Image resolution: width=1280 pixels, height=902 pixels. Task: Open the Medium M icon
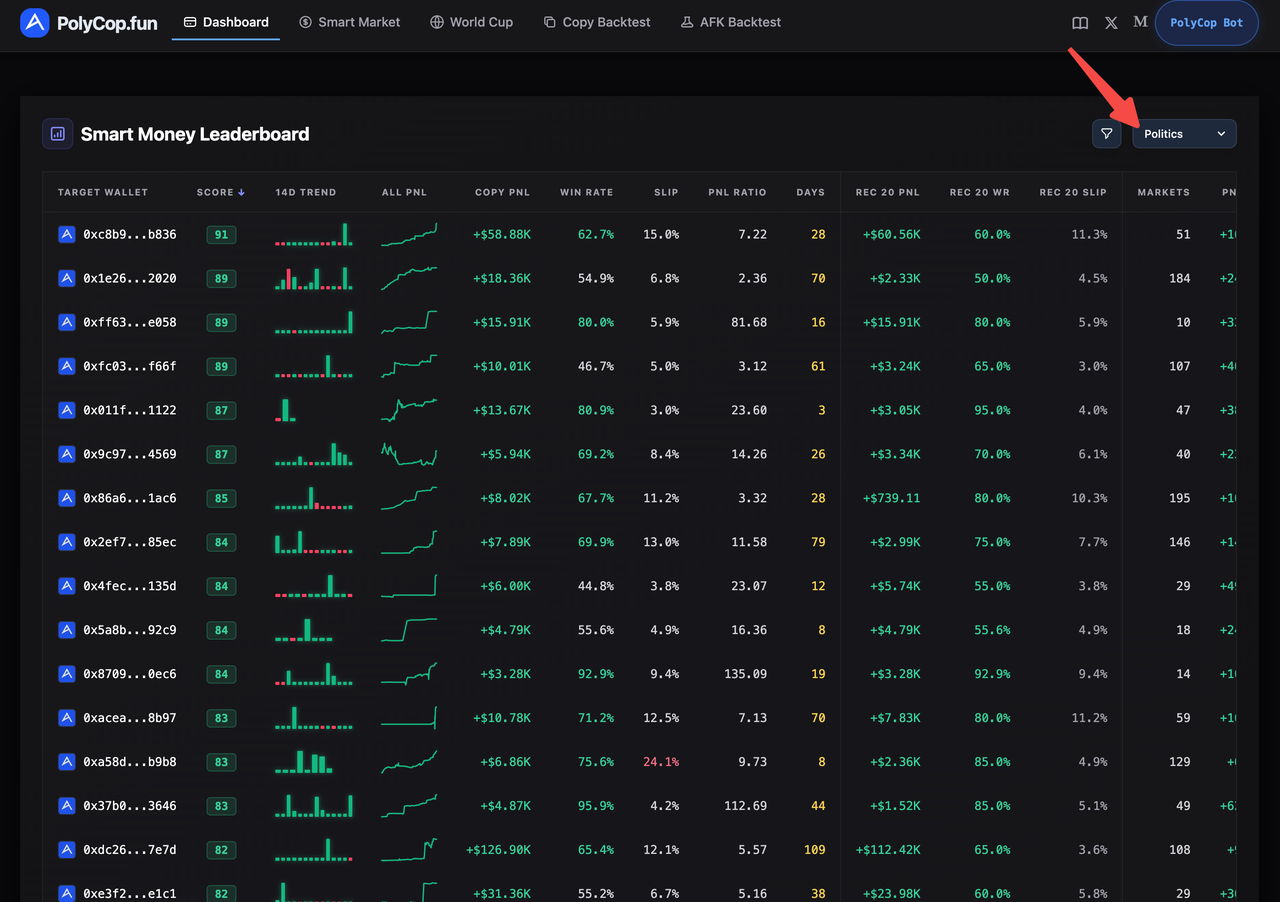point(1140,22)
